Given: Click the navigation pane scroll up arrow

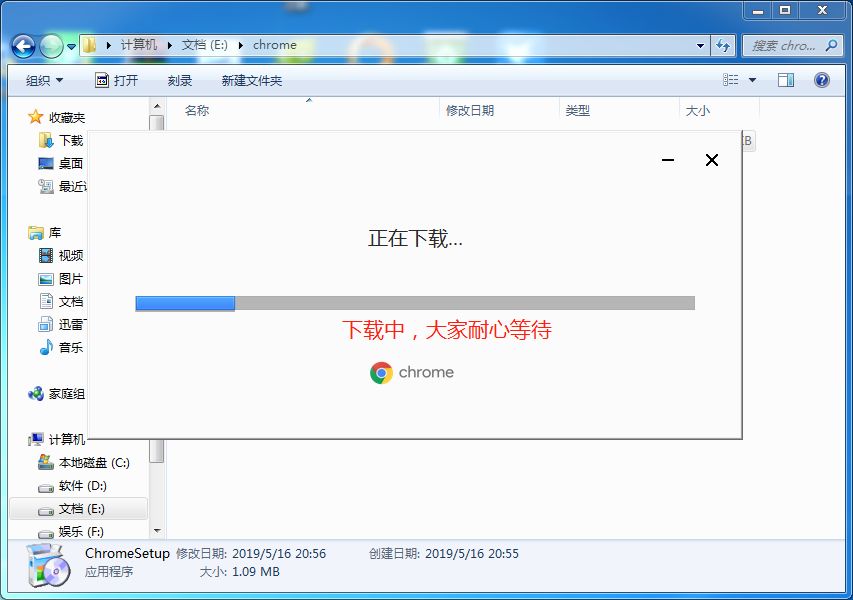Looking at the screenshot, I should (157, 106).
